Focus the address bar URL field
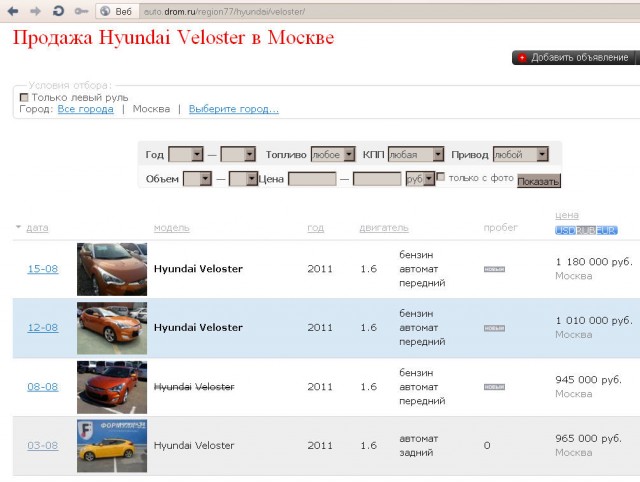 388,12
